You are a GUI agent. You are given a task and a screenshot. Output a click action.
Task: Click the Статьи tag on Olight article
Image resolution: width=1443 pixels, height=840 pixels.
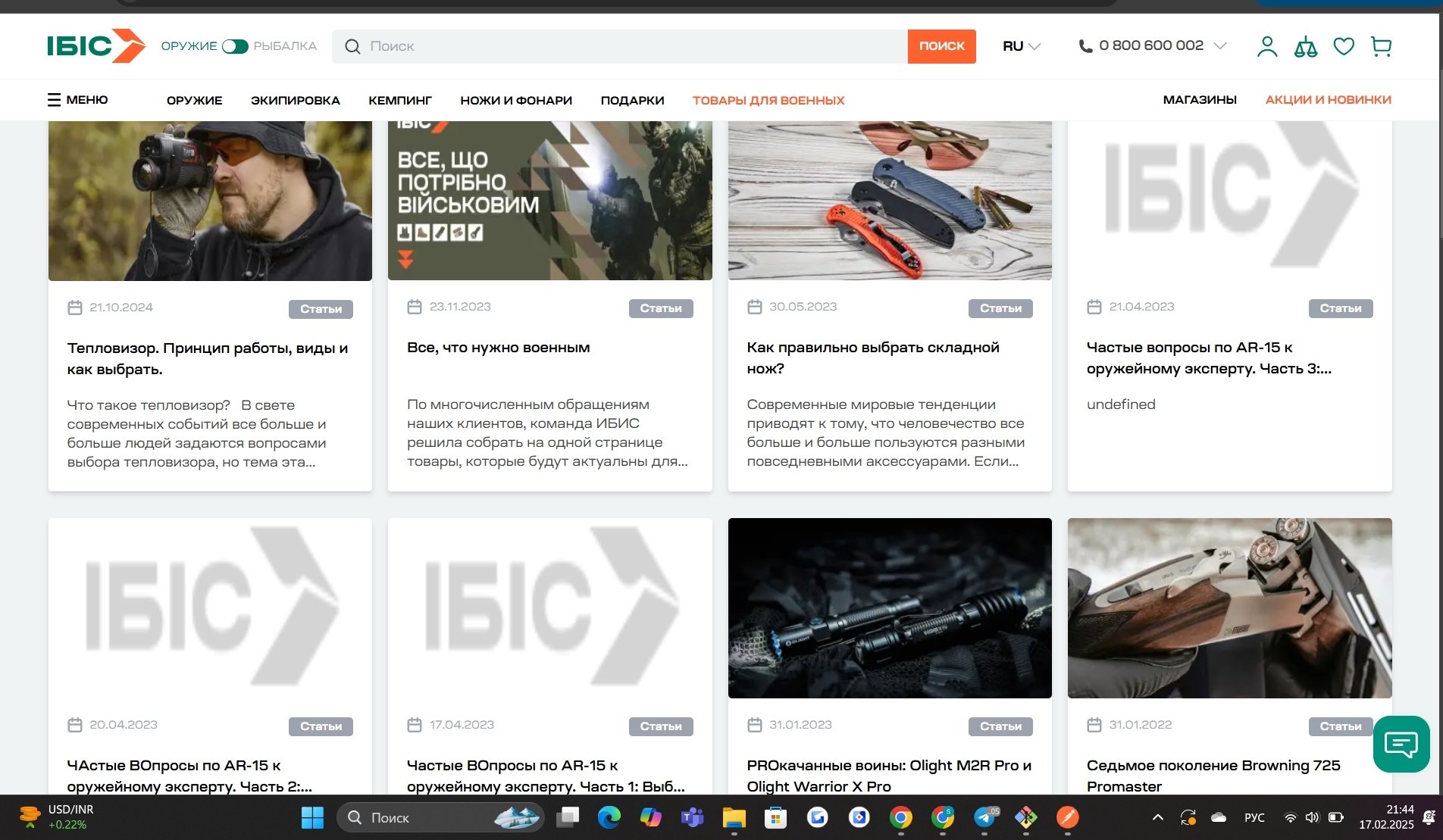pyautogui.click(x=1000, y=726)
